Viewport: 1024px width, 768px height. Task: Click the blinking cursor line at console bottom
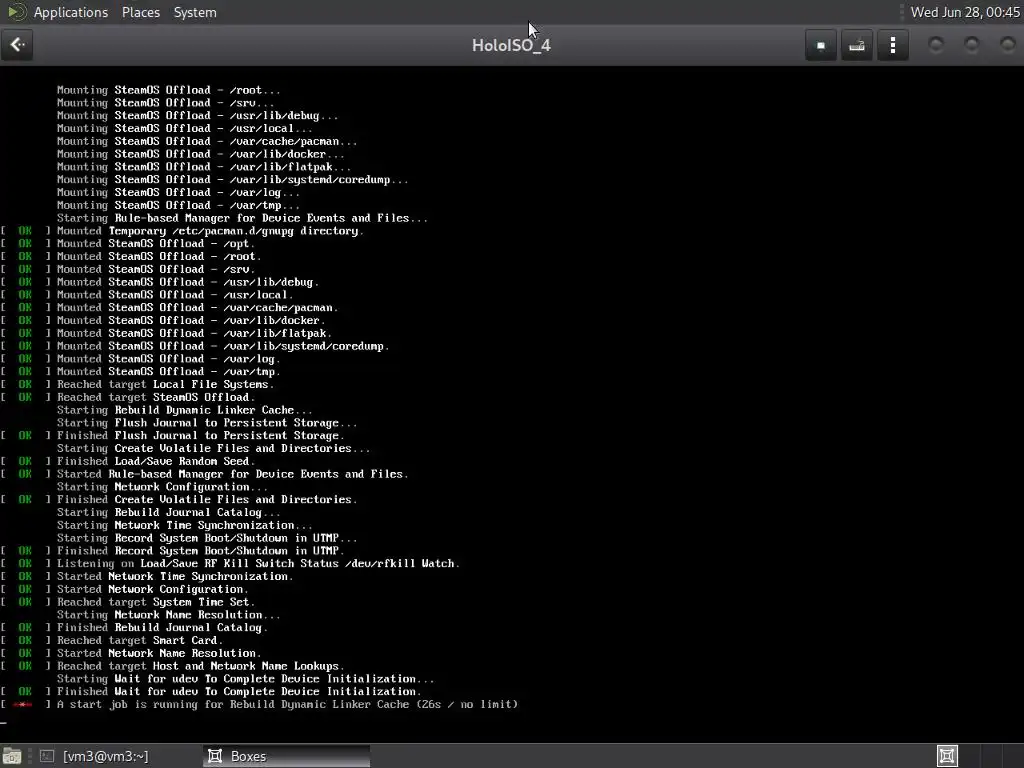4,722
